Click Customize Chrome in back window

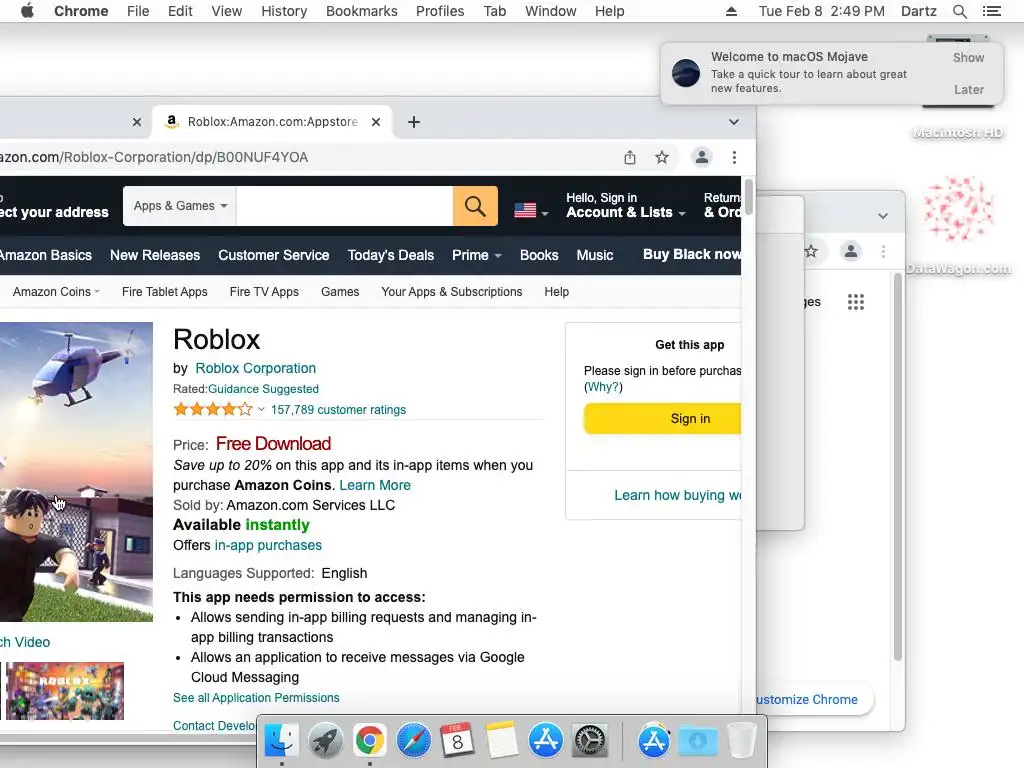(x=807, y=699)
